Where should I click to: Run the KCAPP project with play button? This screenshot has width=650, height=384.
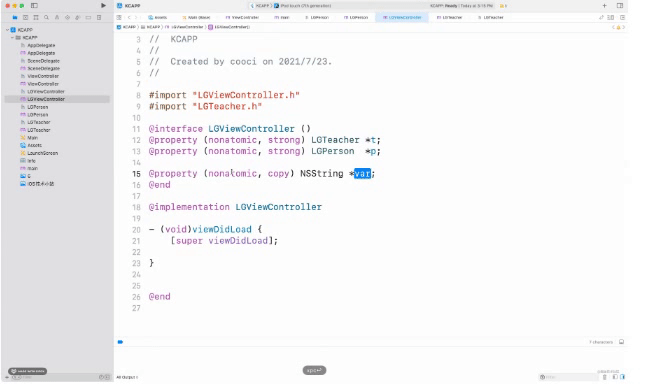[x=103, y=5]
